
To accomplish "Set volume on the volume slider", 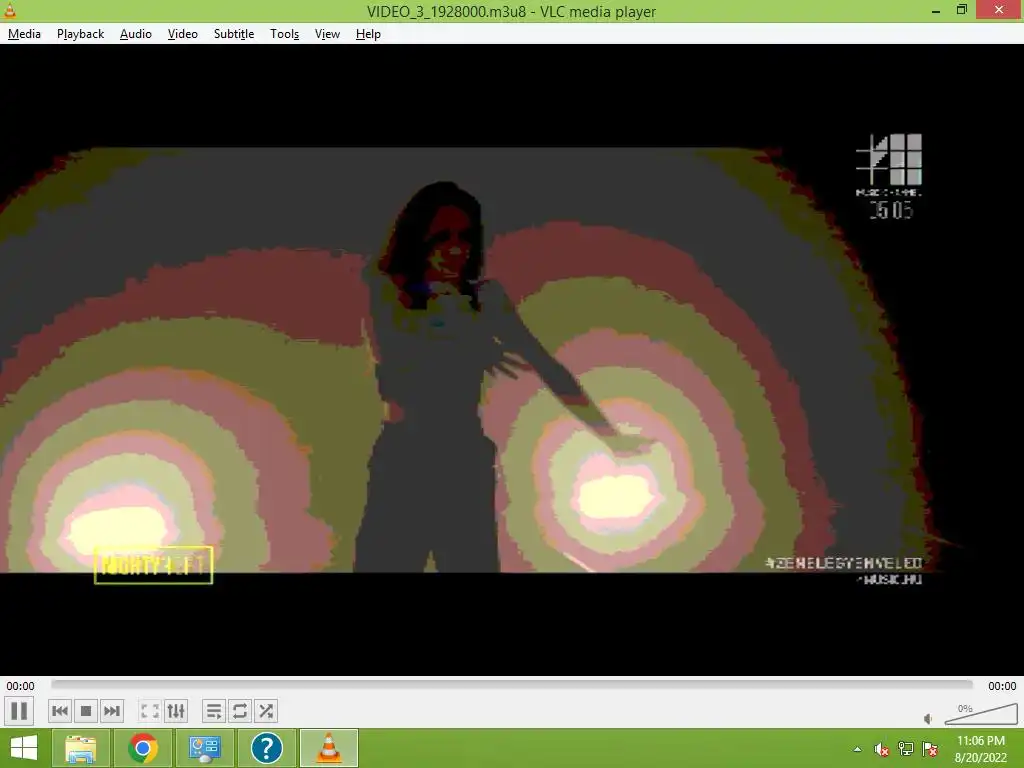I will tap(981, 714).
